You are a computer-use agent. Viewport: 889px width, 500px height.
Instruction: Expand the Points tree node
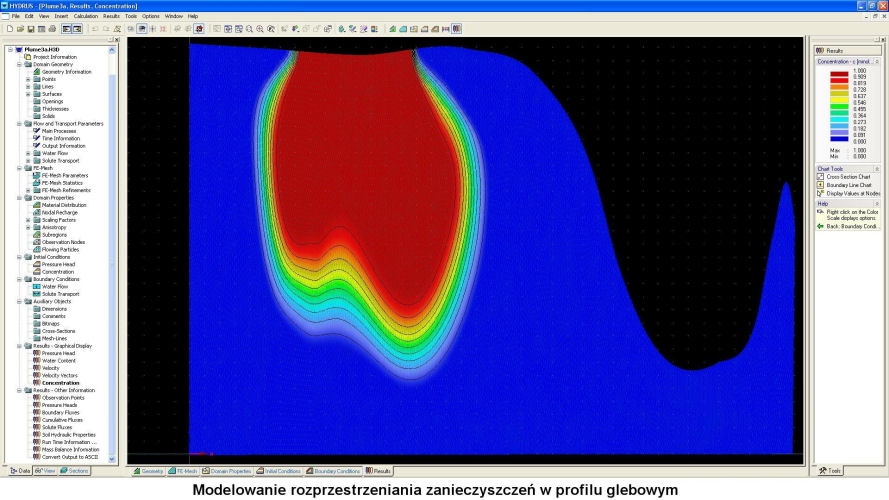28,79
